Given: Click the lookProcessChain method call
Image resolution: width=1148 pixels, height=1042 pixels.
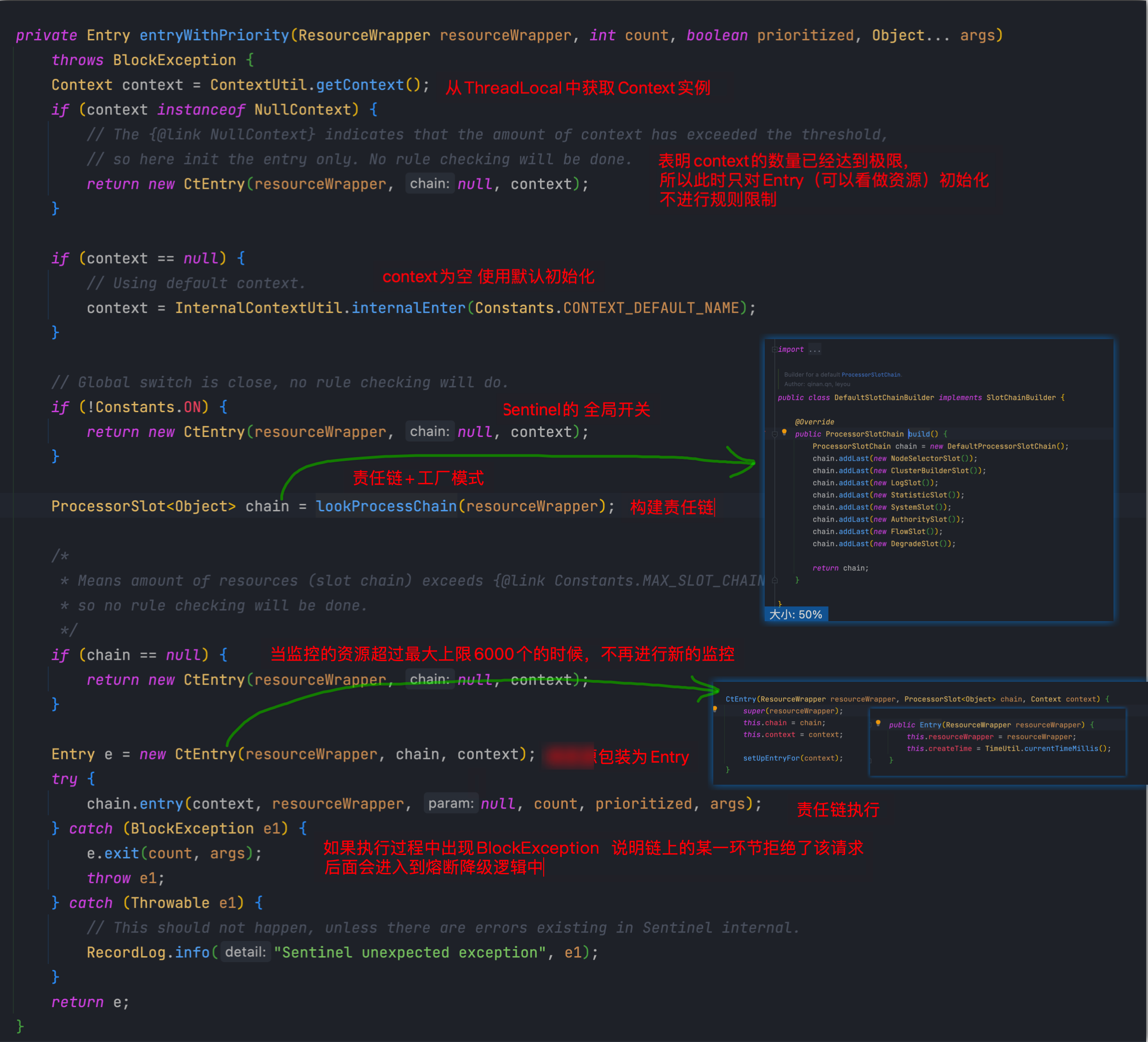Looking at the screenshot, I should [x=386, y=506].
